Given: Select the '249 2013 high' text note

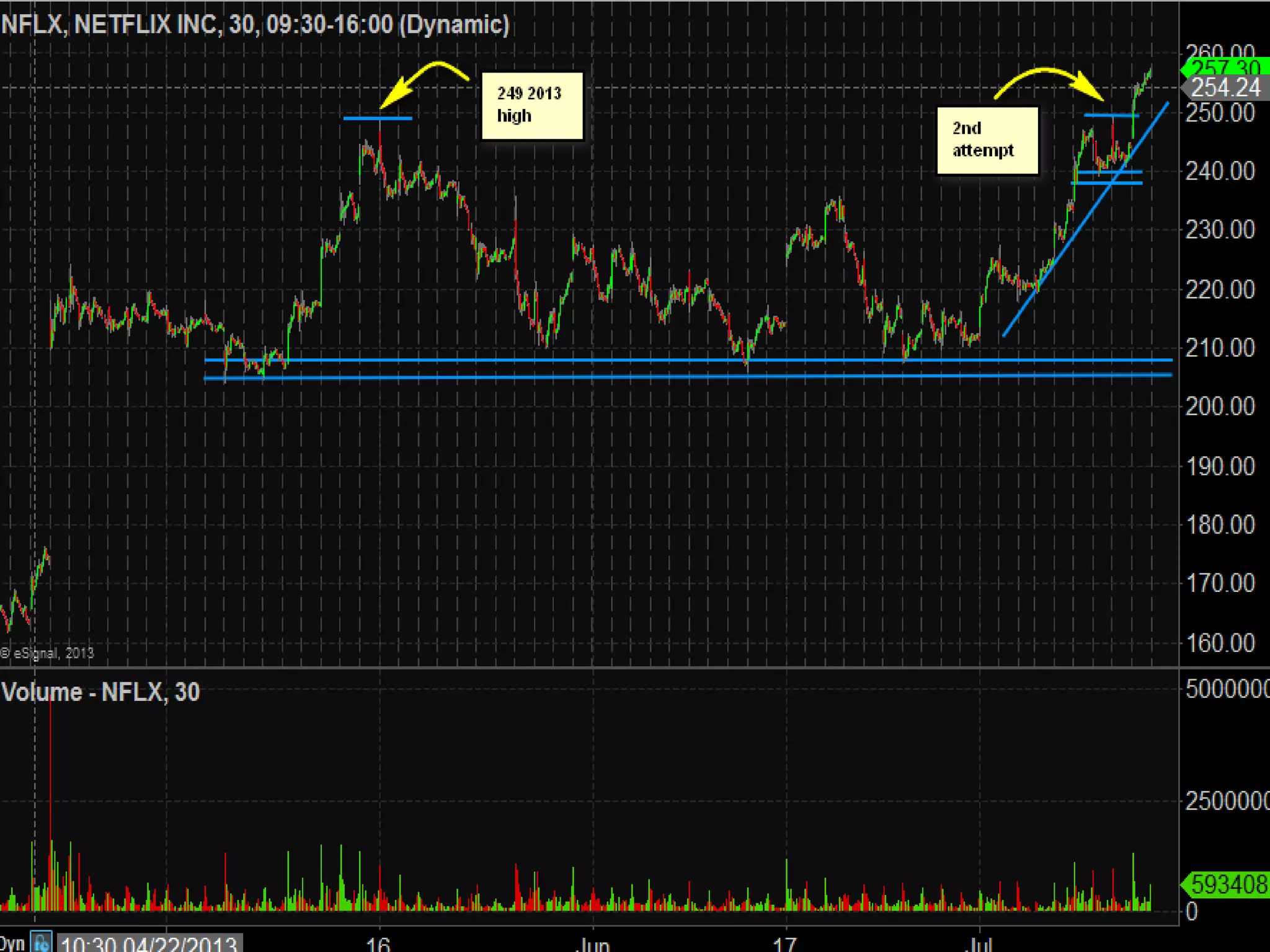Looking at the screenshot, I should pos(532,105).
